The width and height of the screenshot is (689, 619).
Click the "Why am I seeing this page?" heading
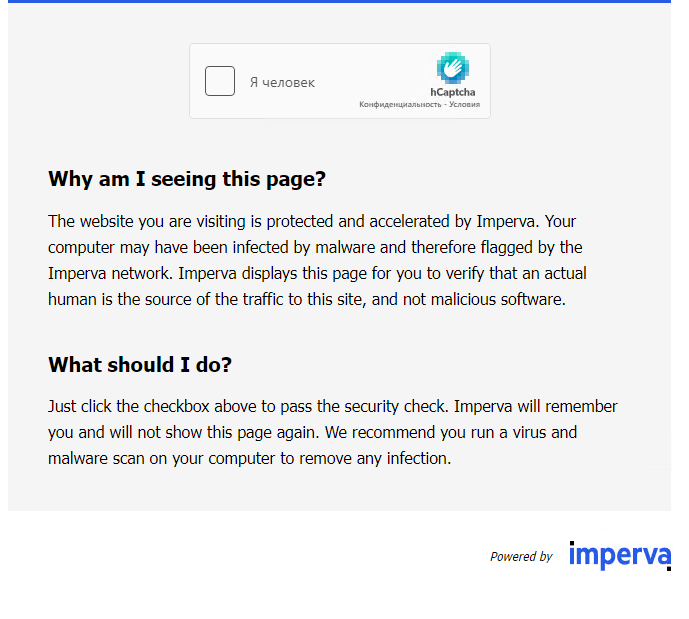point(187,179)
